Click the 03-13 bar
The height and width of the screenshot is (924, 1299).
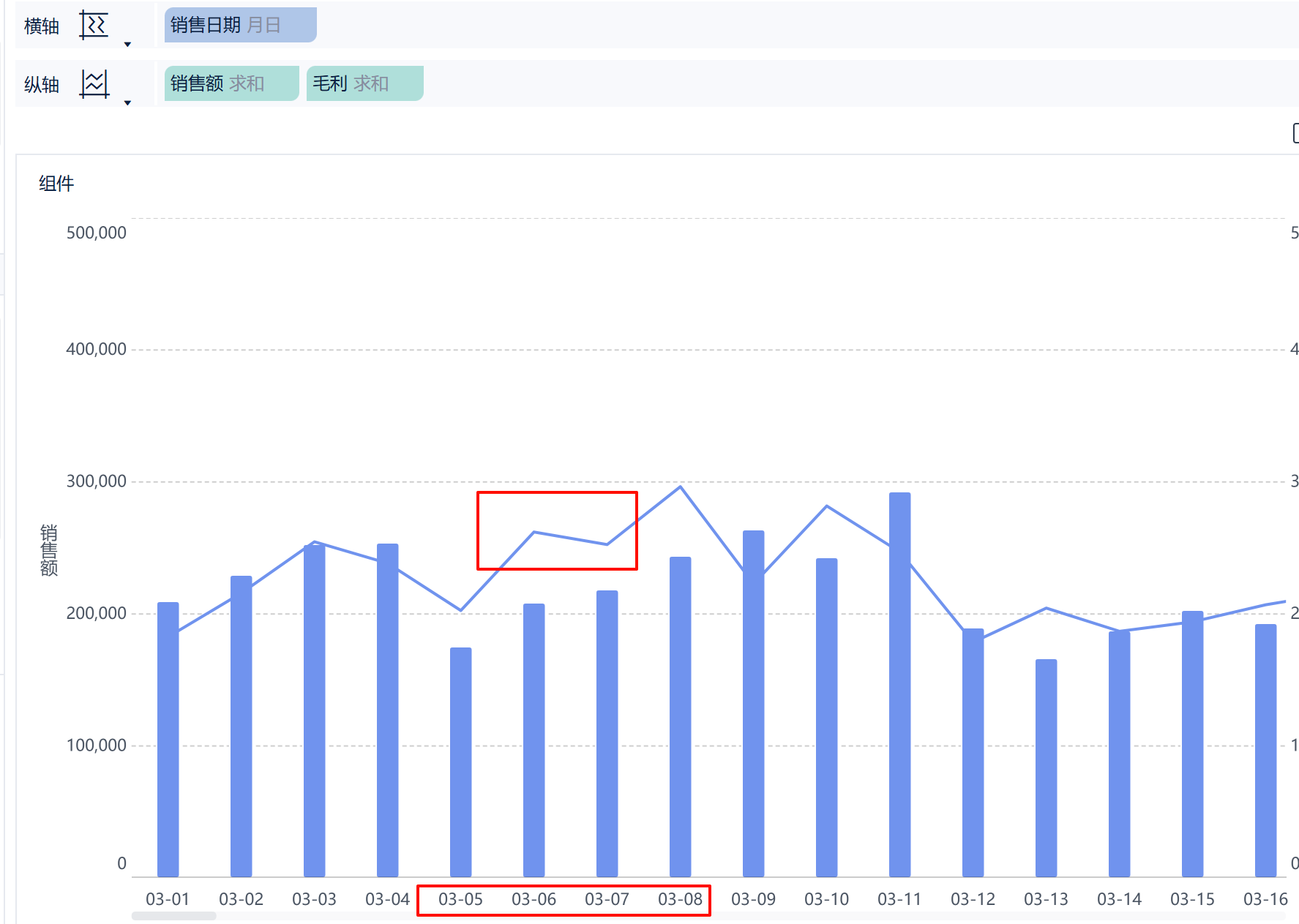[x=1047, y=768]
